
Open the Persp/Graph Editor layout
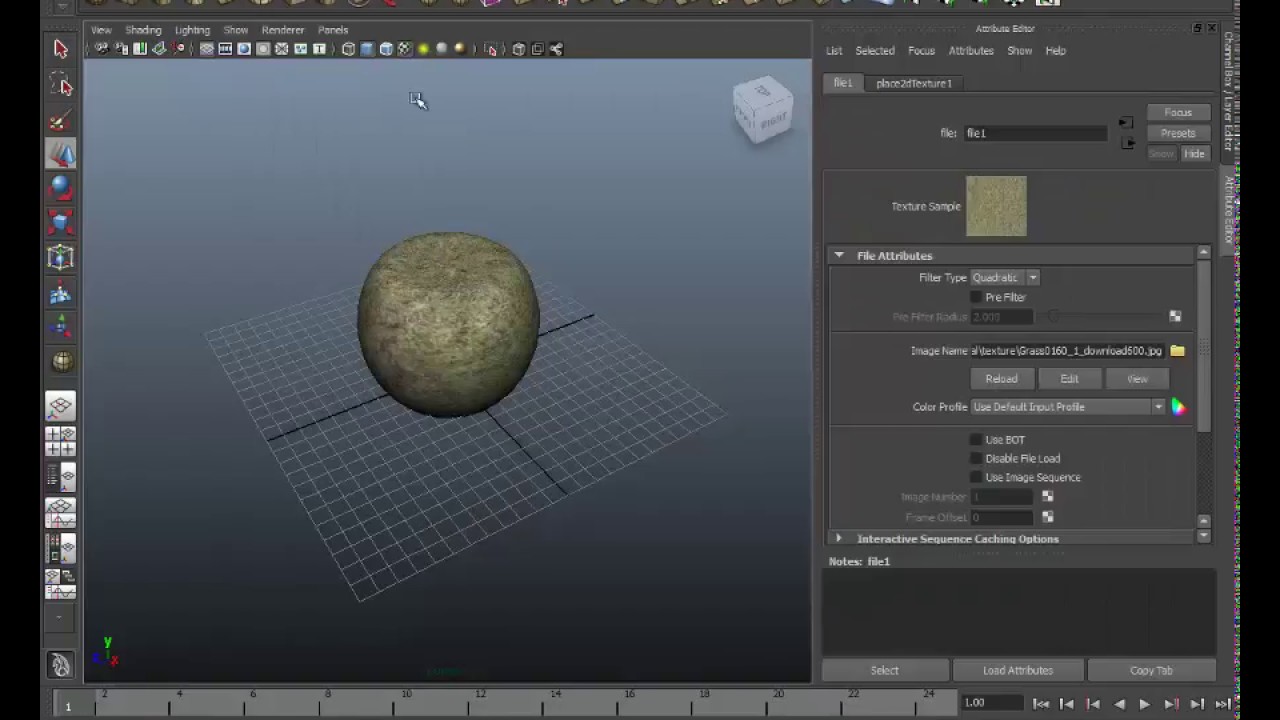click(60, 513)
